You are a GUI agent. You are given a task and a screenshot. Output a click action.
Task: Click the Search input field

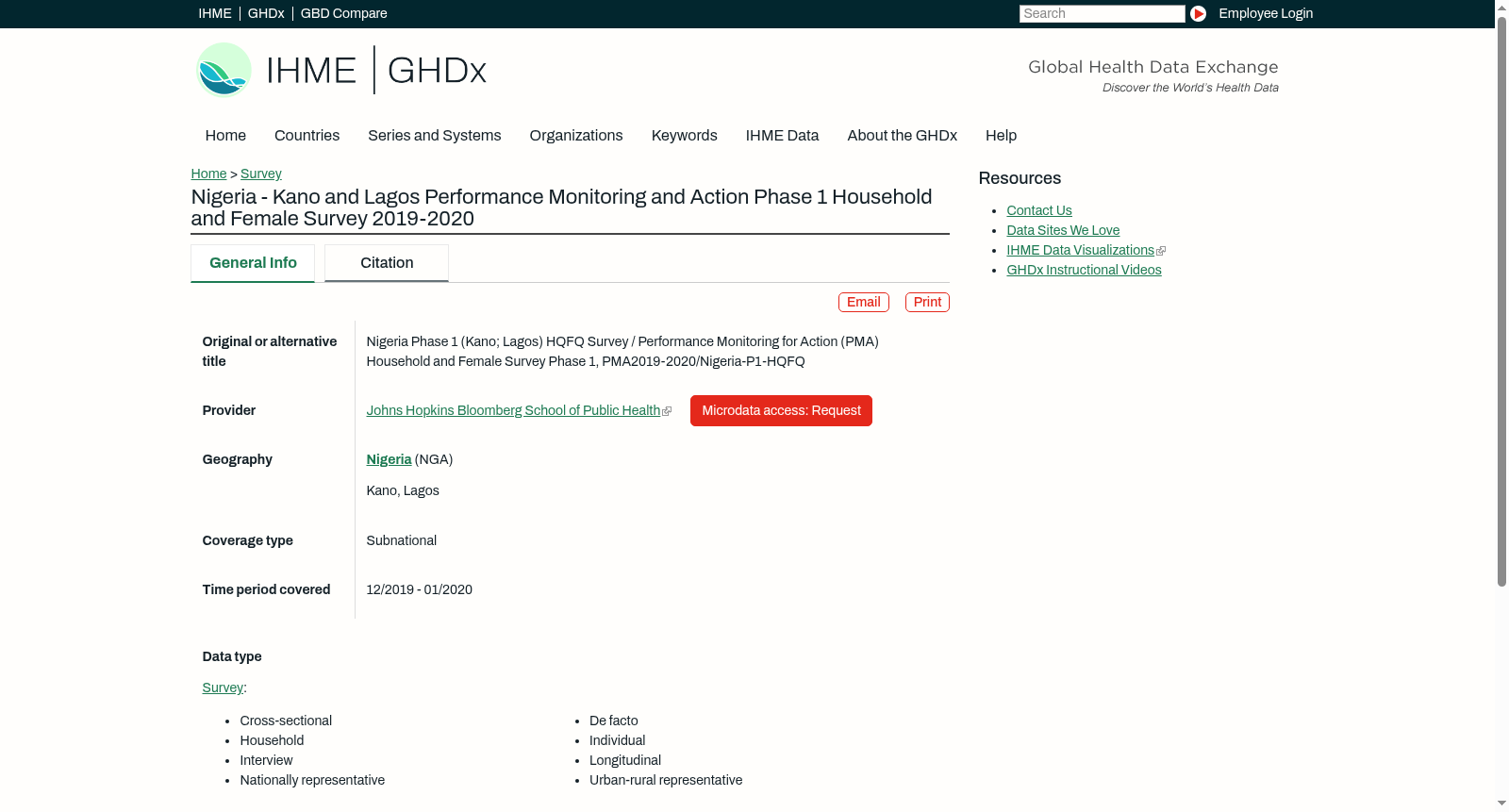pos(1102,13)
